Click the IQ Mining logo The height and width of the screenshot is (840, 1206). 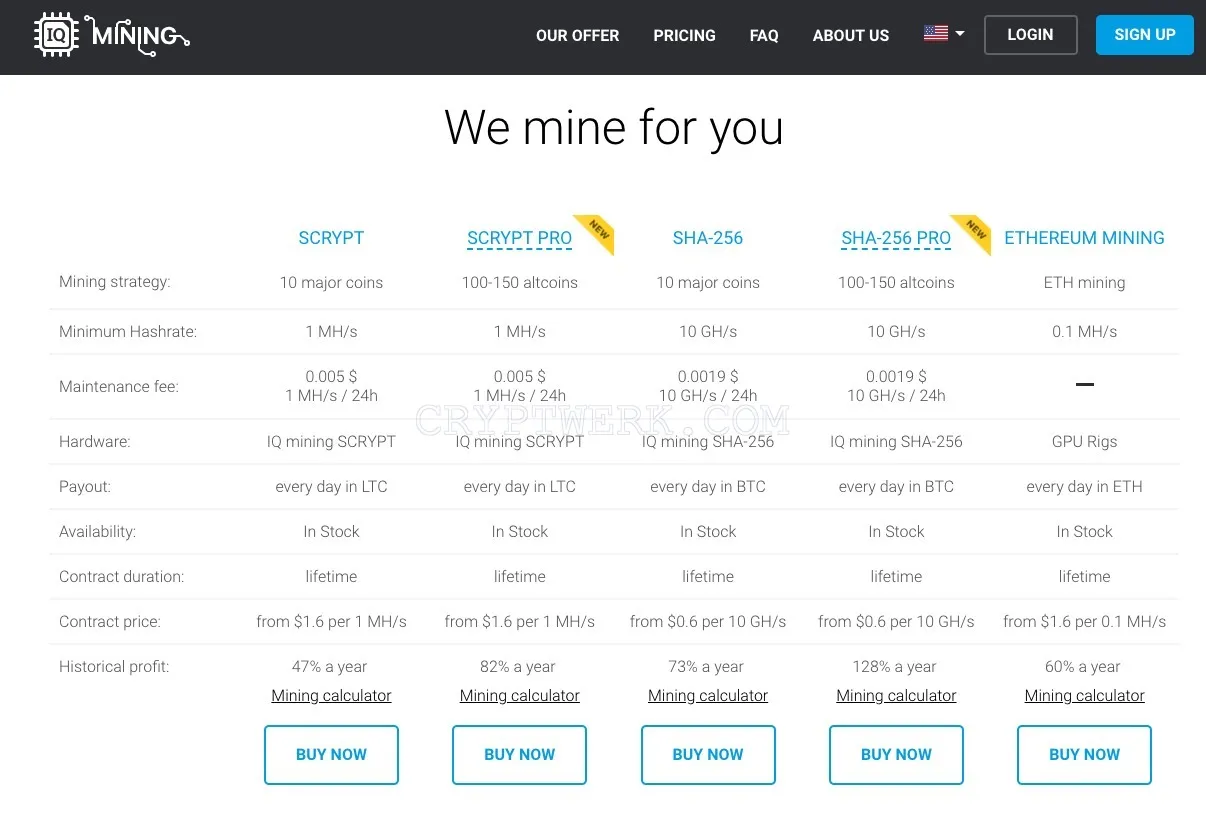pyautogui.click(x=111, y=35)
